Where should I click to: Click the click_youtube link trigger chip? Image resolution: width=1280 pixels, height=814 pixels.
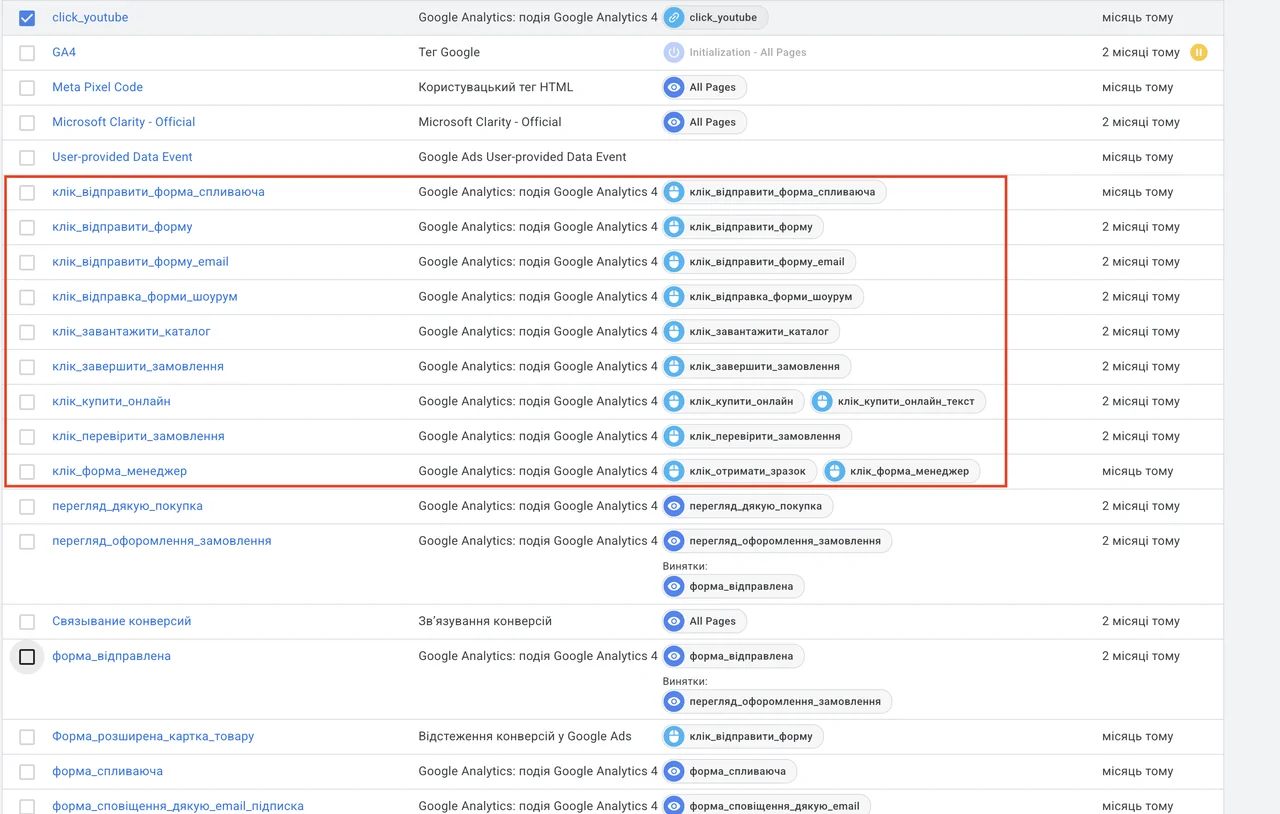pos(716,17)
